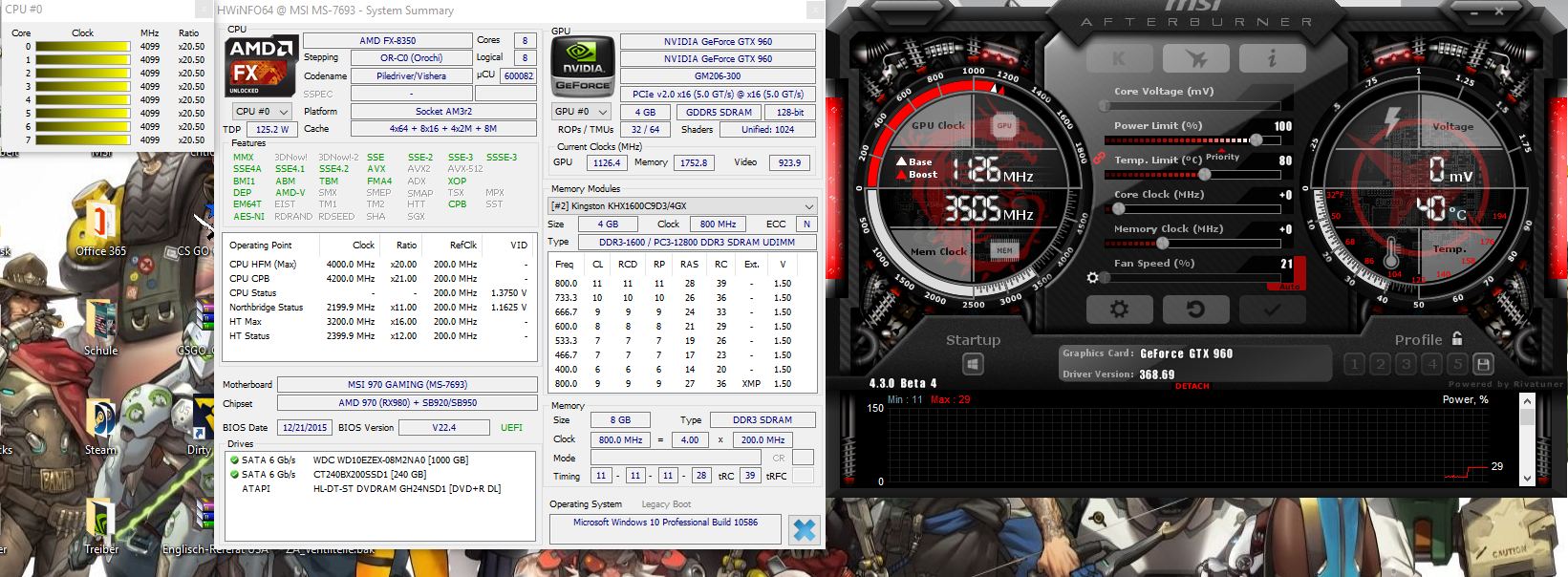Click scroll-down arrow of Afterburner graph
This screenshot has height=577, width=1568.
tap(1527, 478)
